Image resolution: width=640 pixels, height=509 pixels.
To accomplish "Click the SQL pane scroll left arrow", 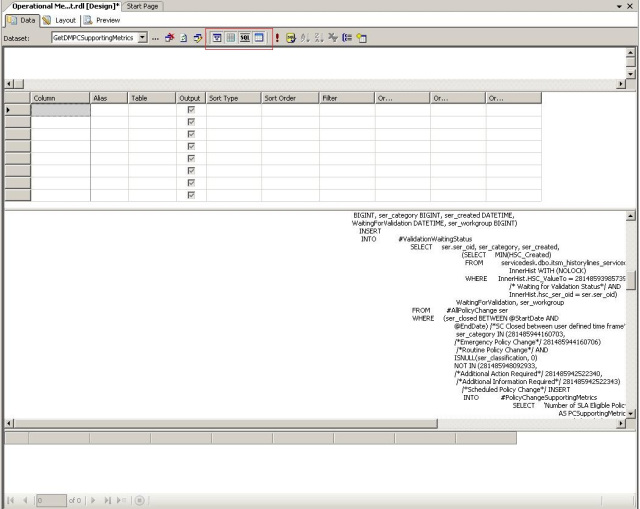I will [9, 423].
